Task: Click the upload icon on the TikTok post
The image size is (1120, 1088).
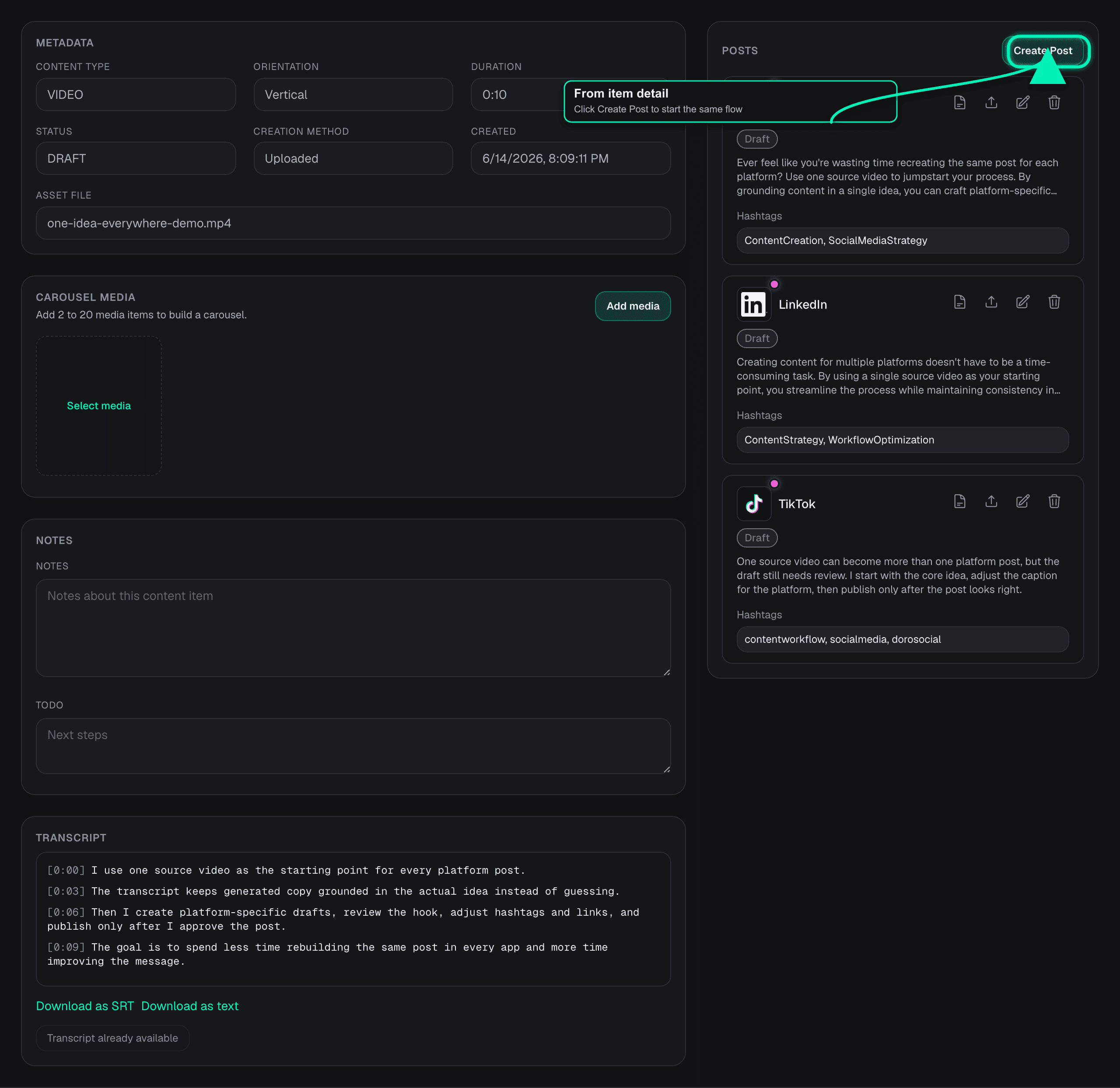Action: click(x=991, y=501)
